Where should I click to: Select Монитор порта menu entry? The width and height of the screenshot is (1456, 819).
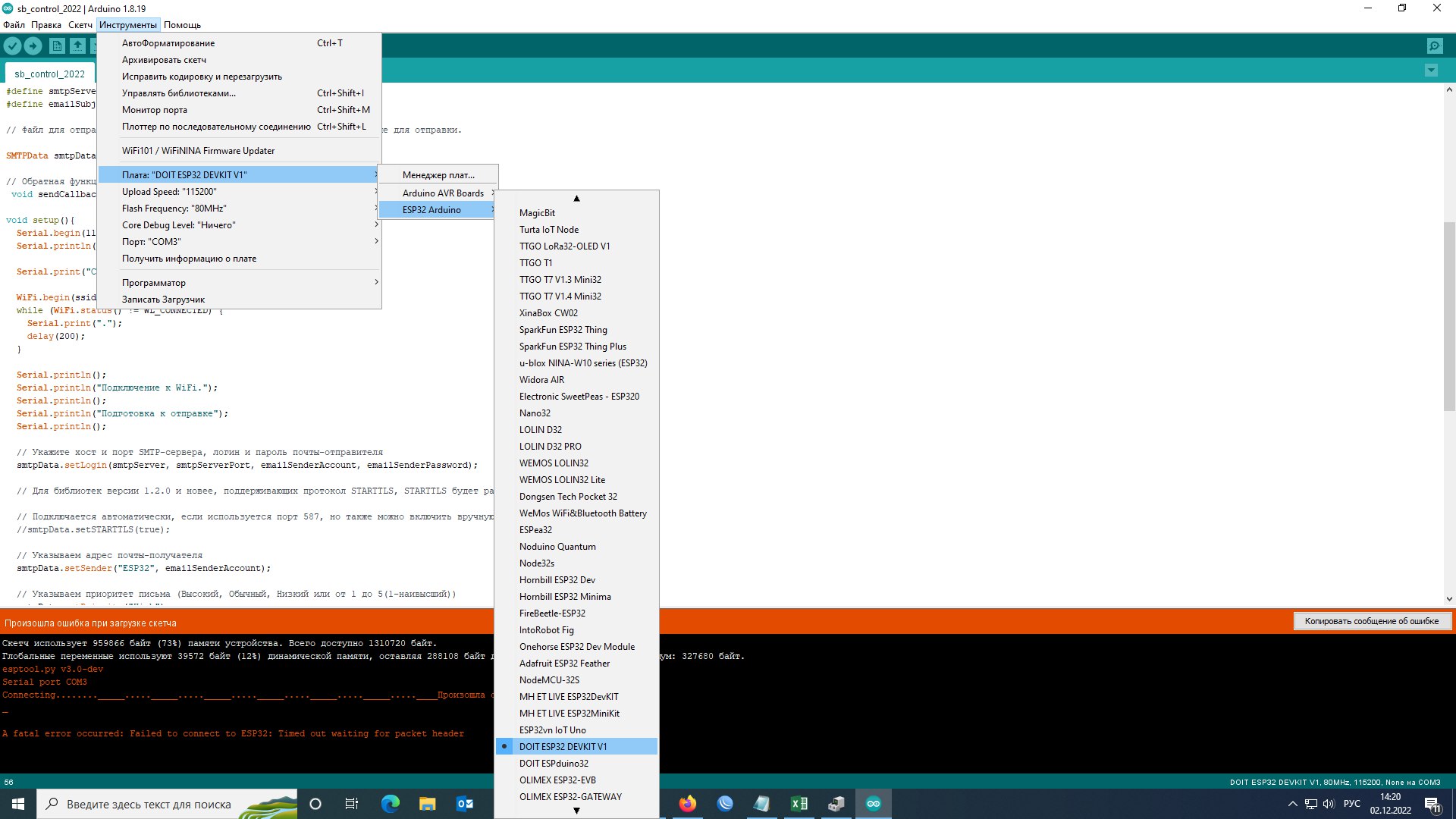point(155,110)
